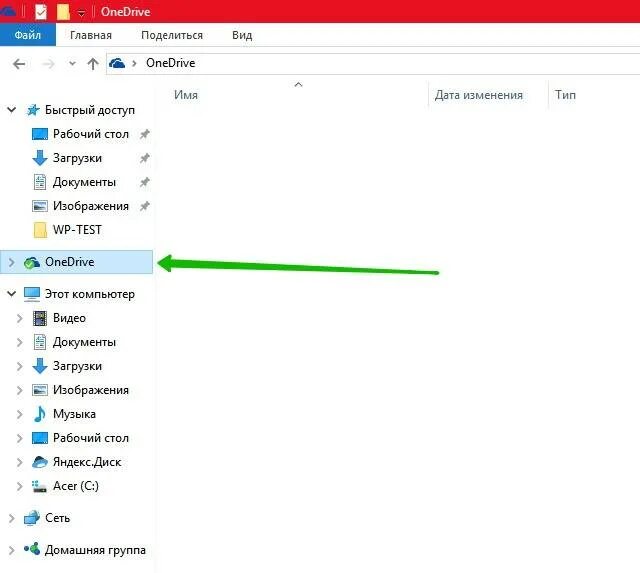Image resolution: width=640 pixels, height=573 pixels.
Task: Click the WP-TEST yellow folder icon
Action: coord(40,230)
